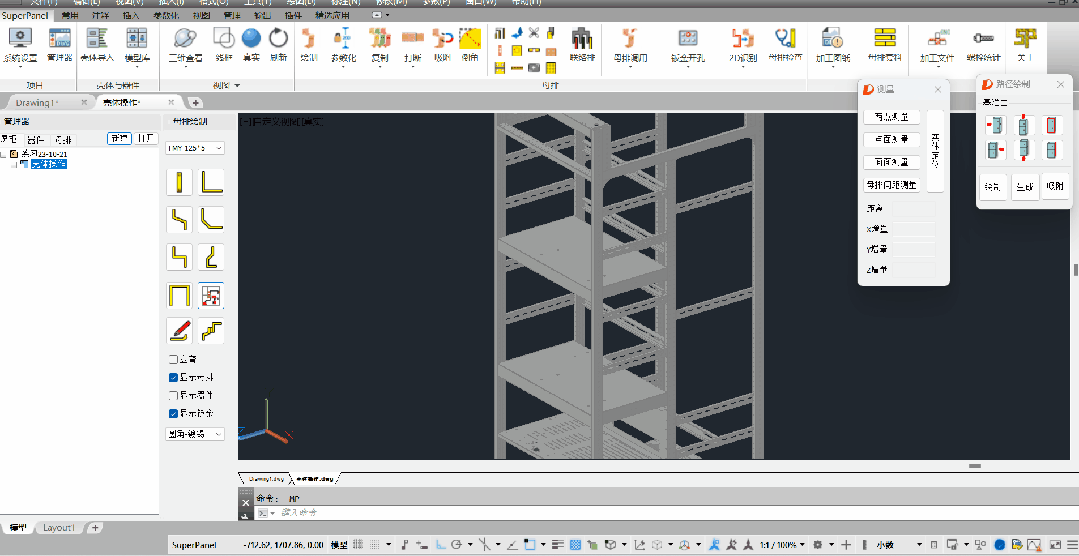Choose the L-shaped busbar shape
1079x556 pixels.
pyautogui.click(x=211, y=182)
